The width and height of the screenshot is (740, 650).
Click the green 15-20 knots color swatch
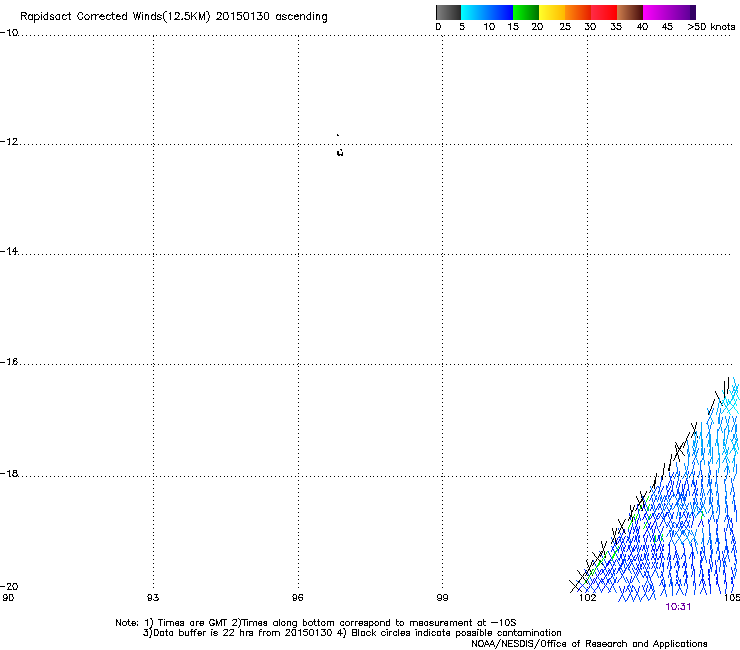(526, 12)
